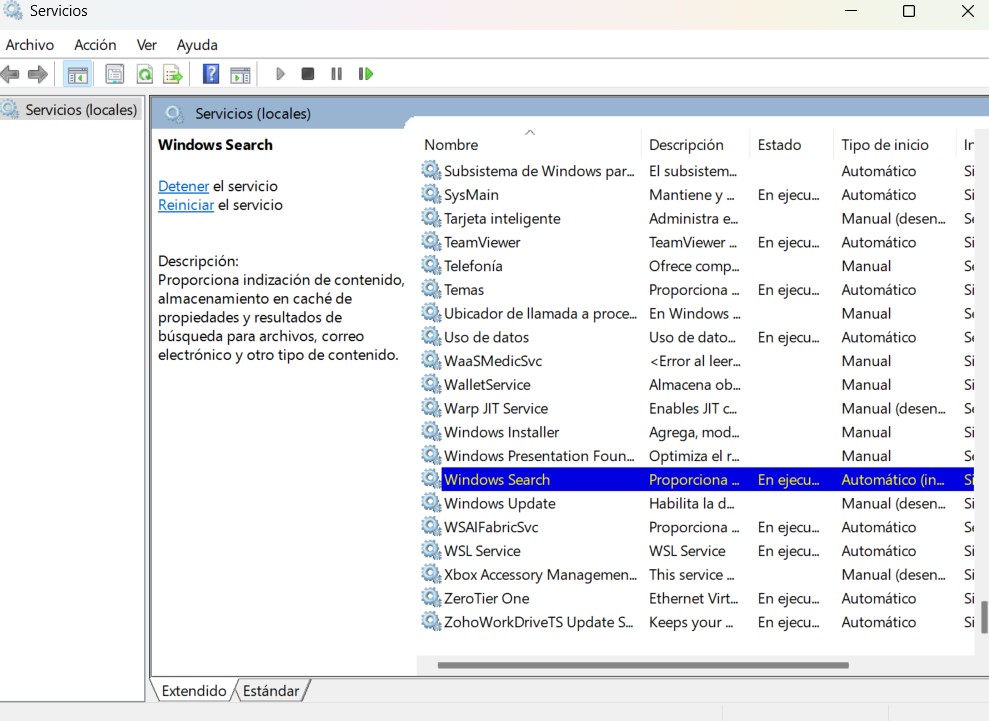Click the Stop Service square icon
The image size is (989, 721).
[x=308, y=74]
